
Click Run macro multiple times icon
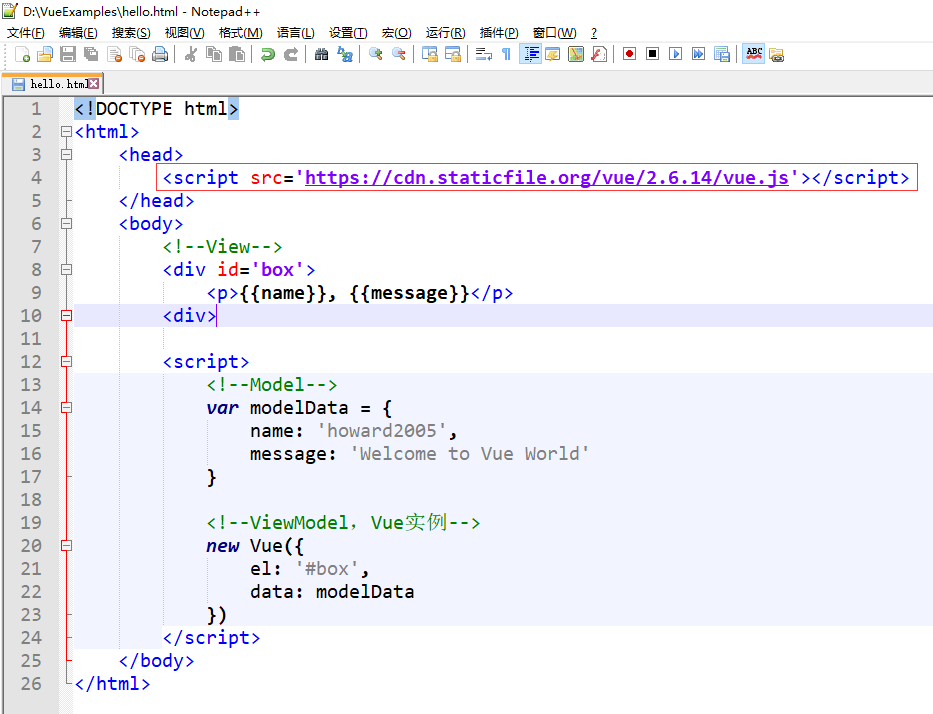click(x=699, y=55)
